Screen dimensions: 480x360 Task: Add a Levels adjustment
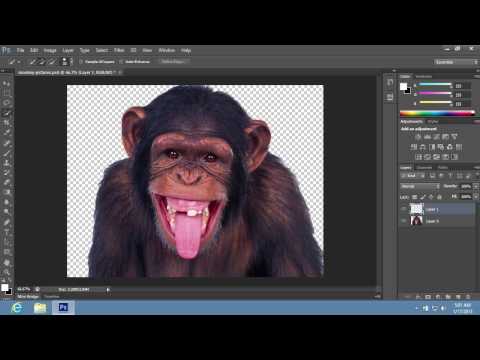pyautogui.click(x=427, y=137)
